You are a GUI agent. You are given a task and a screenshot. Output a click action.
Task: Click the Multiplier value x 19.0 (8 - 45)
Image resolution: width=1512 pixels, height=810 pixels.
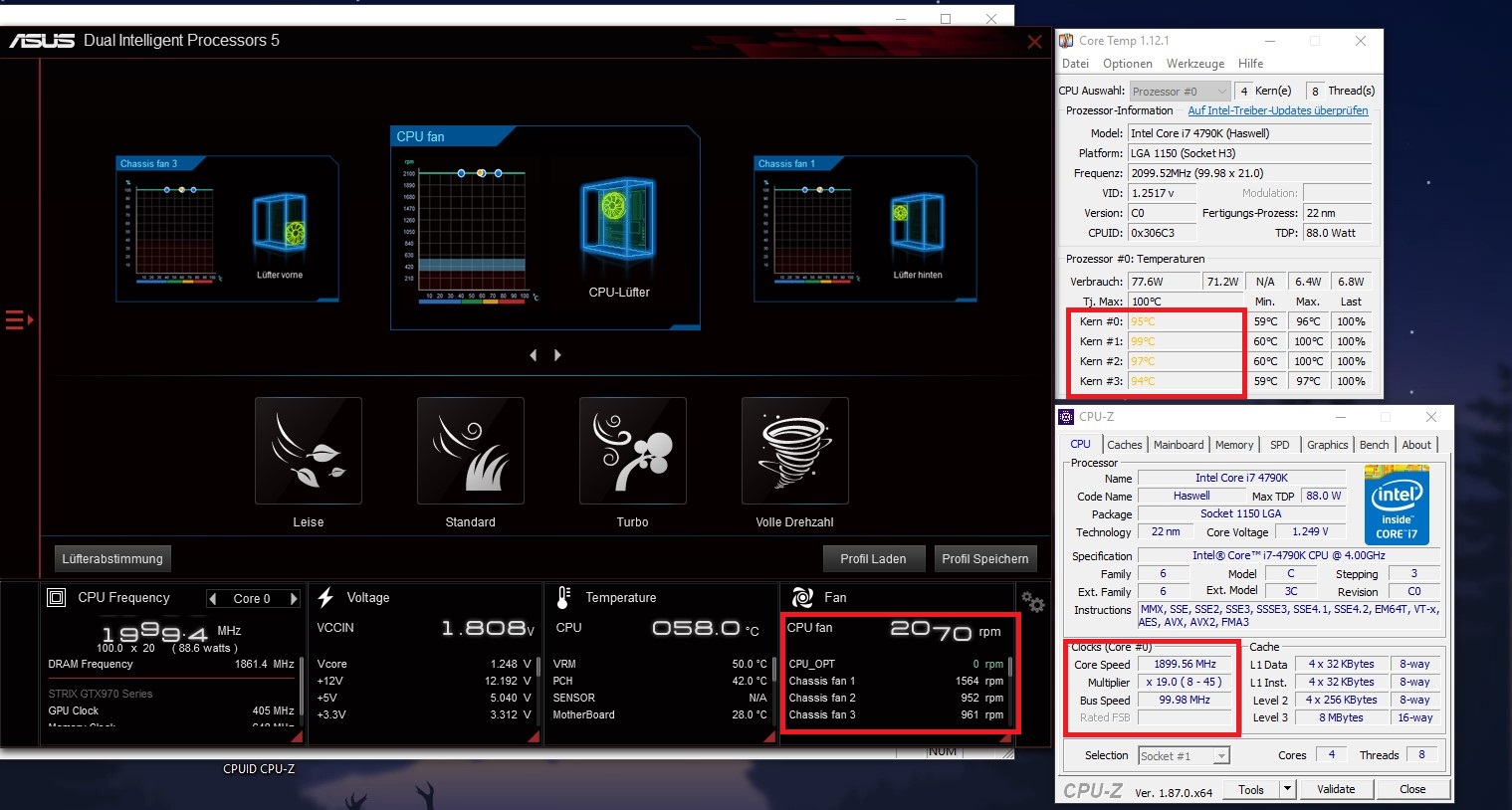click(x=1185, y=682)
